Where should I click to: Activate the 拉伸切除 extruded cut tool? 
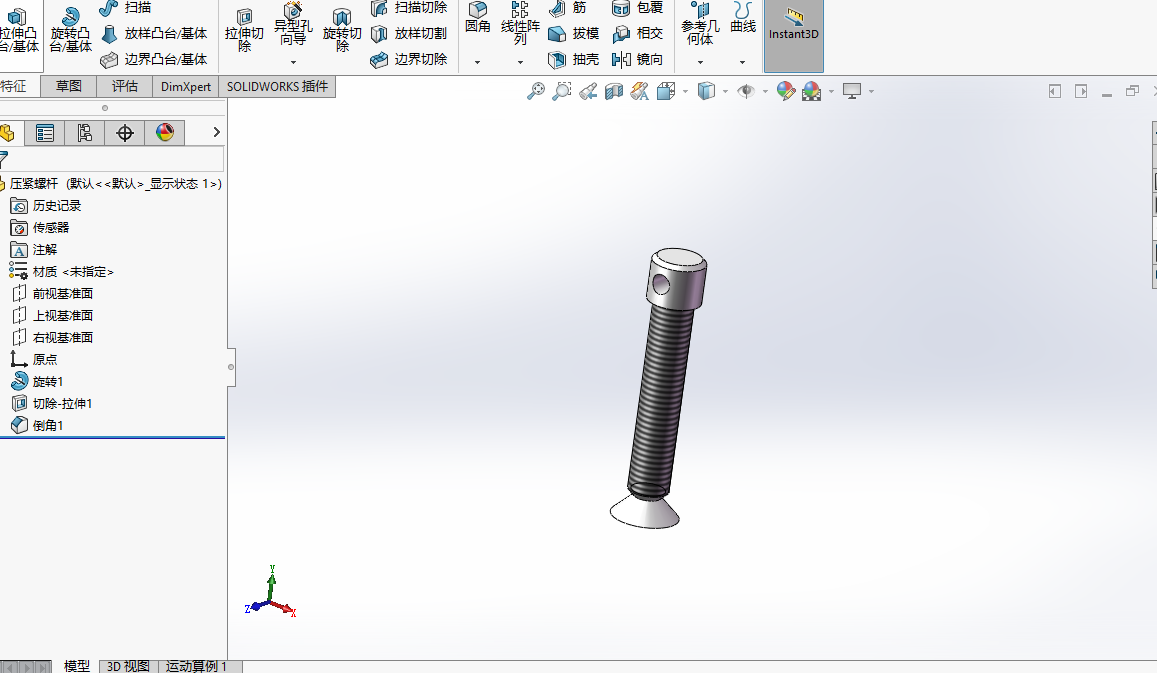244,30
